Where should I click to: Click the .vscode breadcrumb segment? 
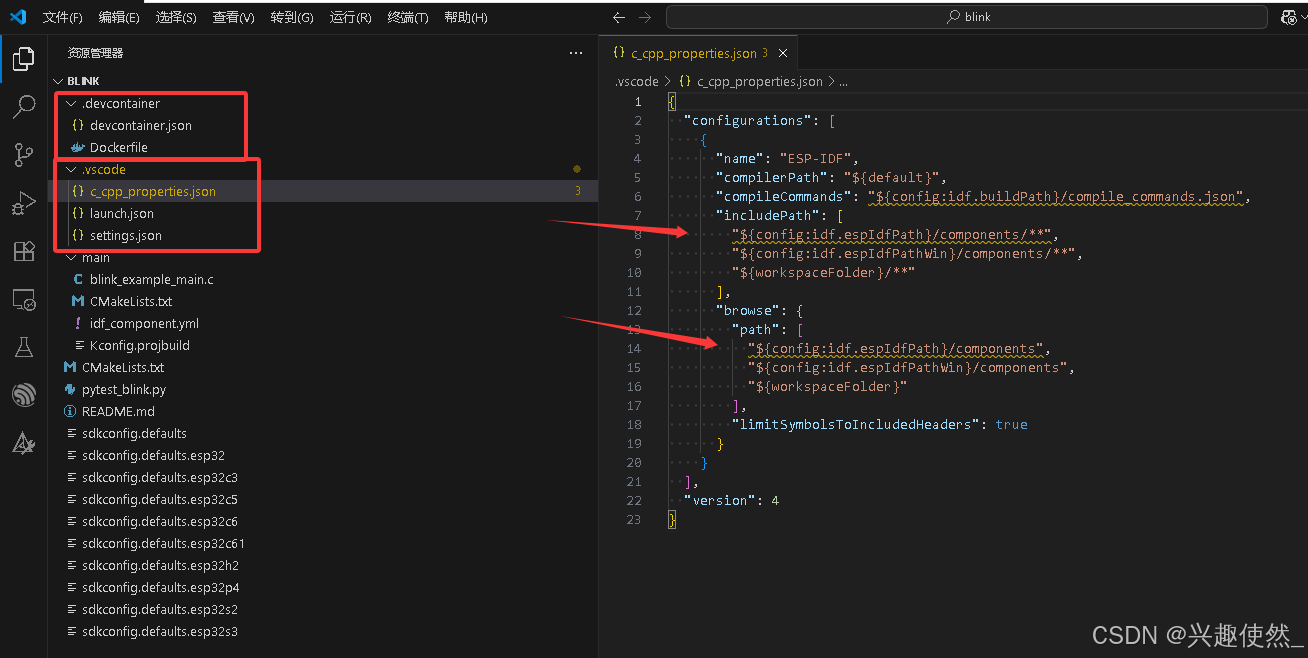[x=636, y=81]
